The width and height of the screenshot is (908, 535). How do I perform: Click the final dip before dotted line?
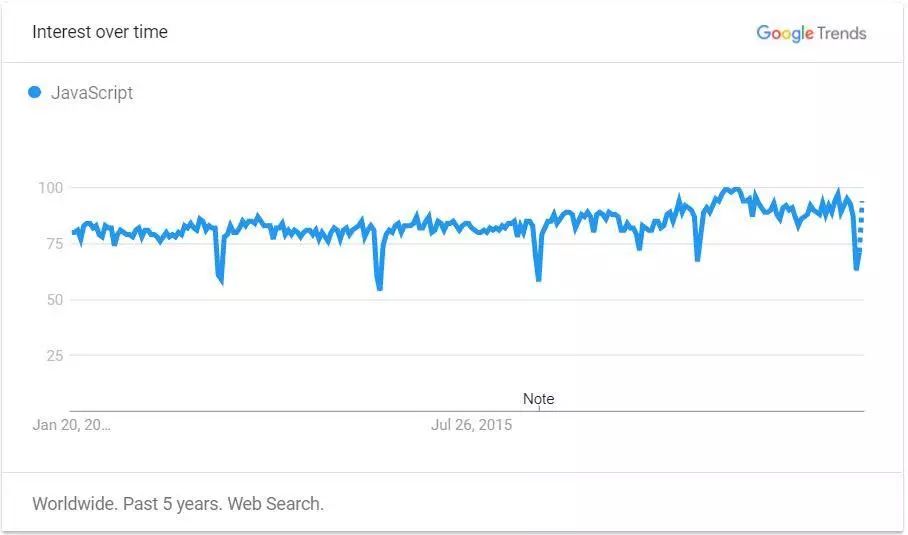[x=856, y=267]
